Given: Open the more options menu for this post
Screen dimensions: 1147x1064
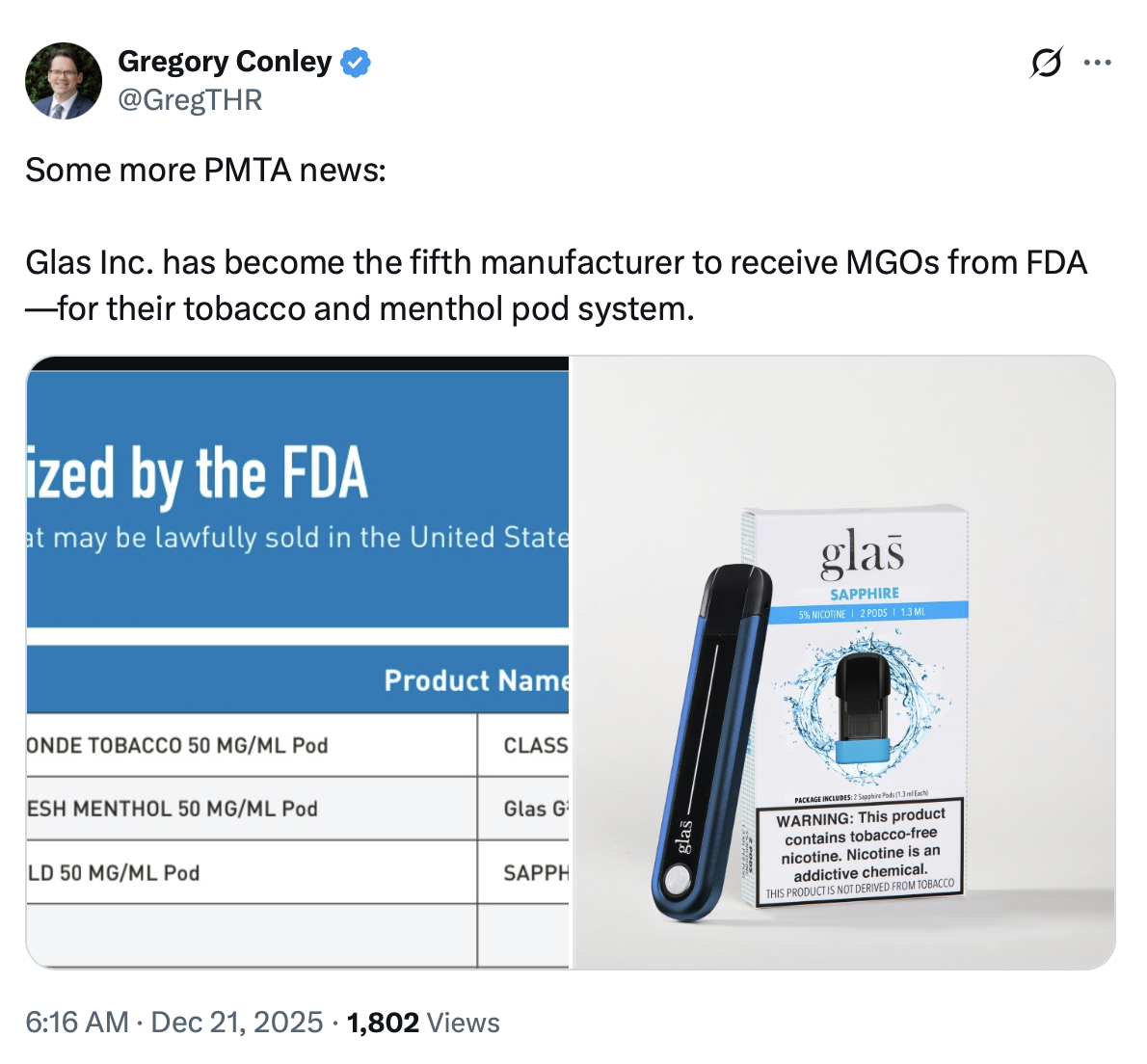Looking at the screenshot, I should tap(1098, 62).
